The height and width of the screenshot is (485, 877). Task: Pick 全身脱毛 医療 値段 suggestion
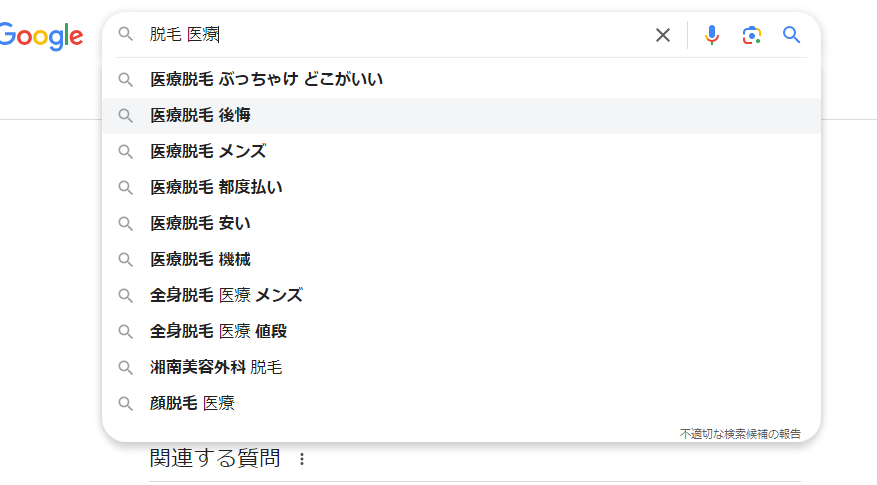pos(218,331)
